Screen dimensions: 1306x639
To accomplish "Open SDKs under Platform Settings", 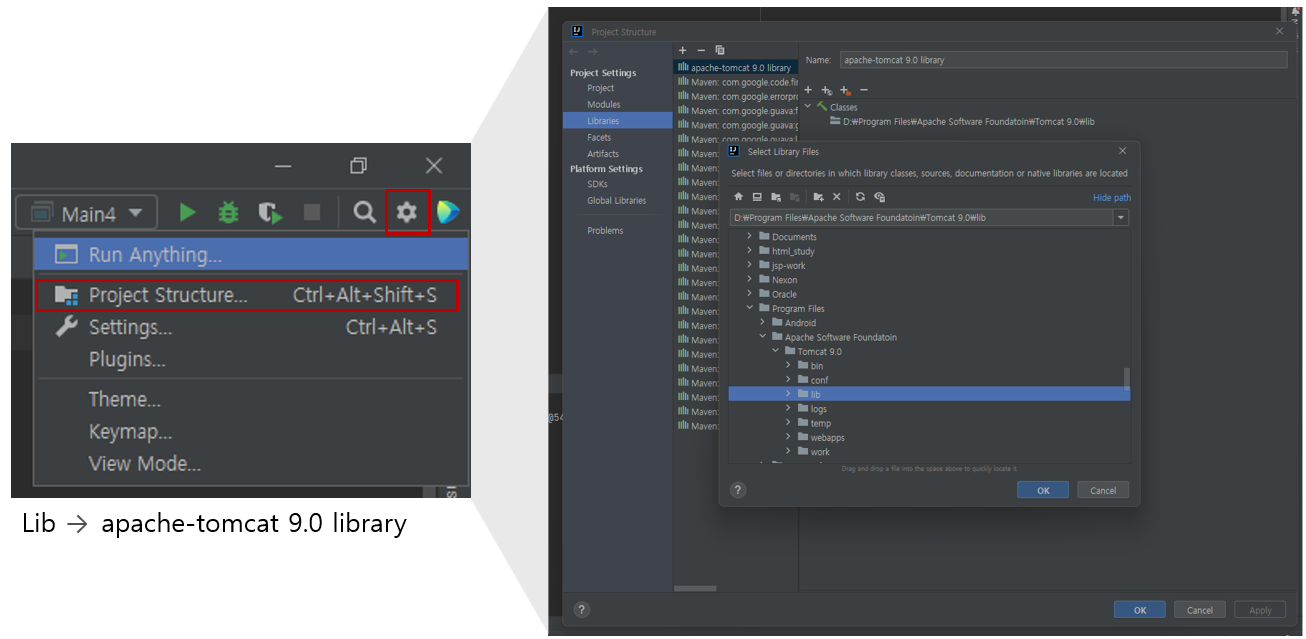I will [597, 184].
